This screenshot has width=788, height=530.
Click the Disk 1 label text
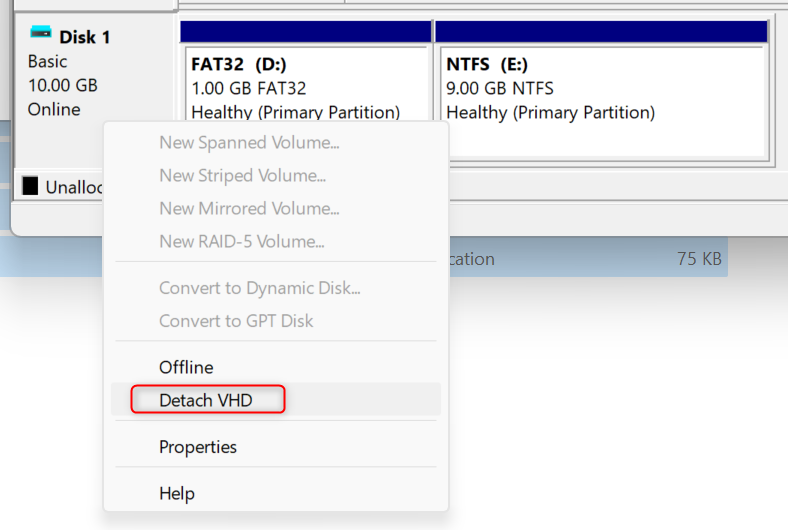(85, 37)
